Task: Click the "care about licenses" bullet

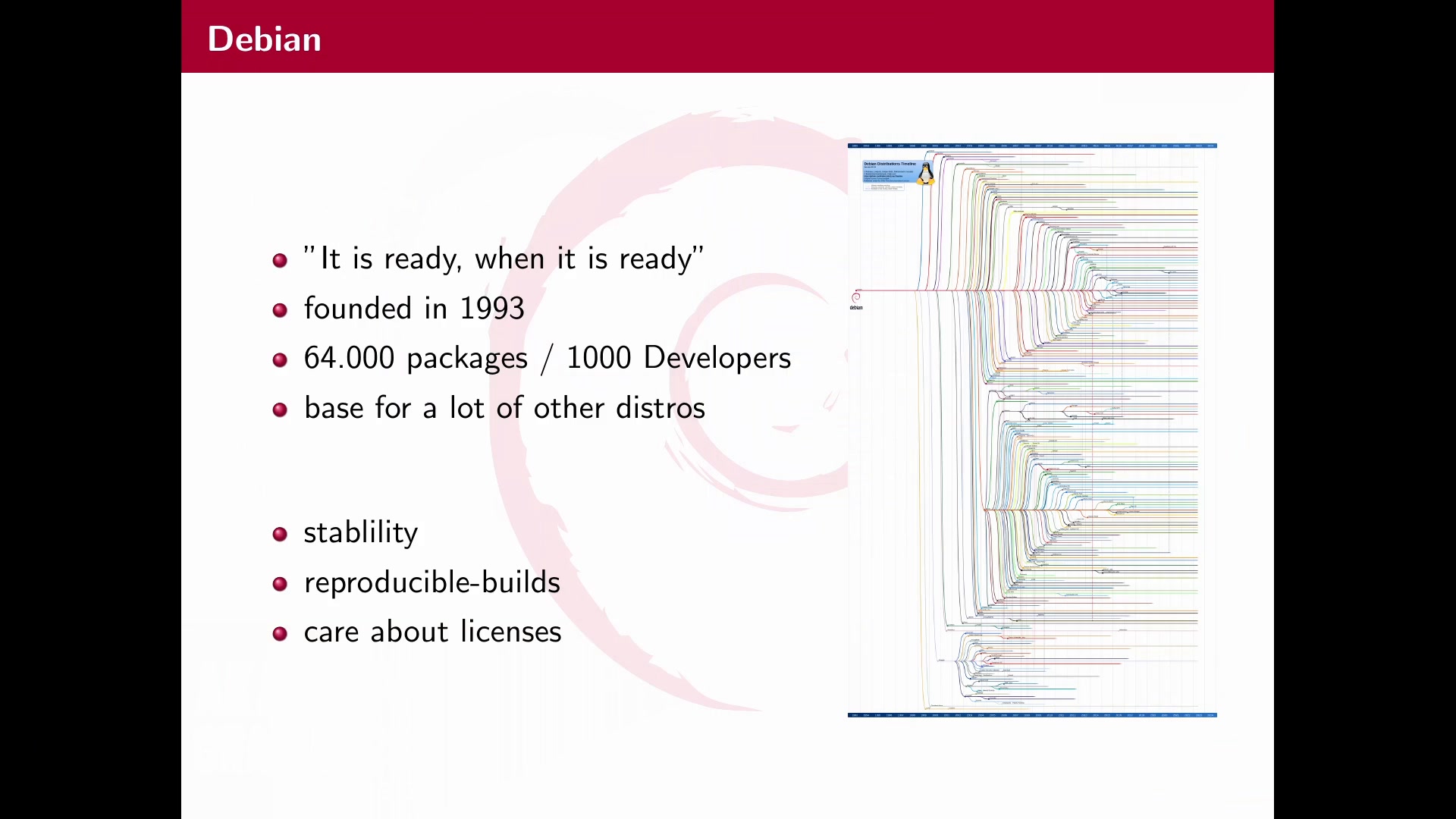Action: [x=432, y=632]
